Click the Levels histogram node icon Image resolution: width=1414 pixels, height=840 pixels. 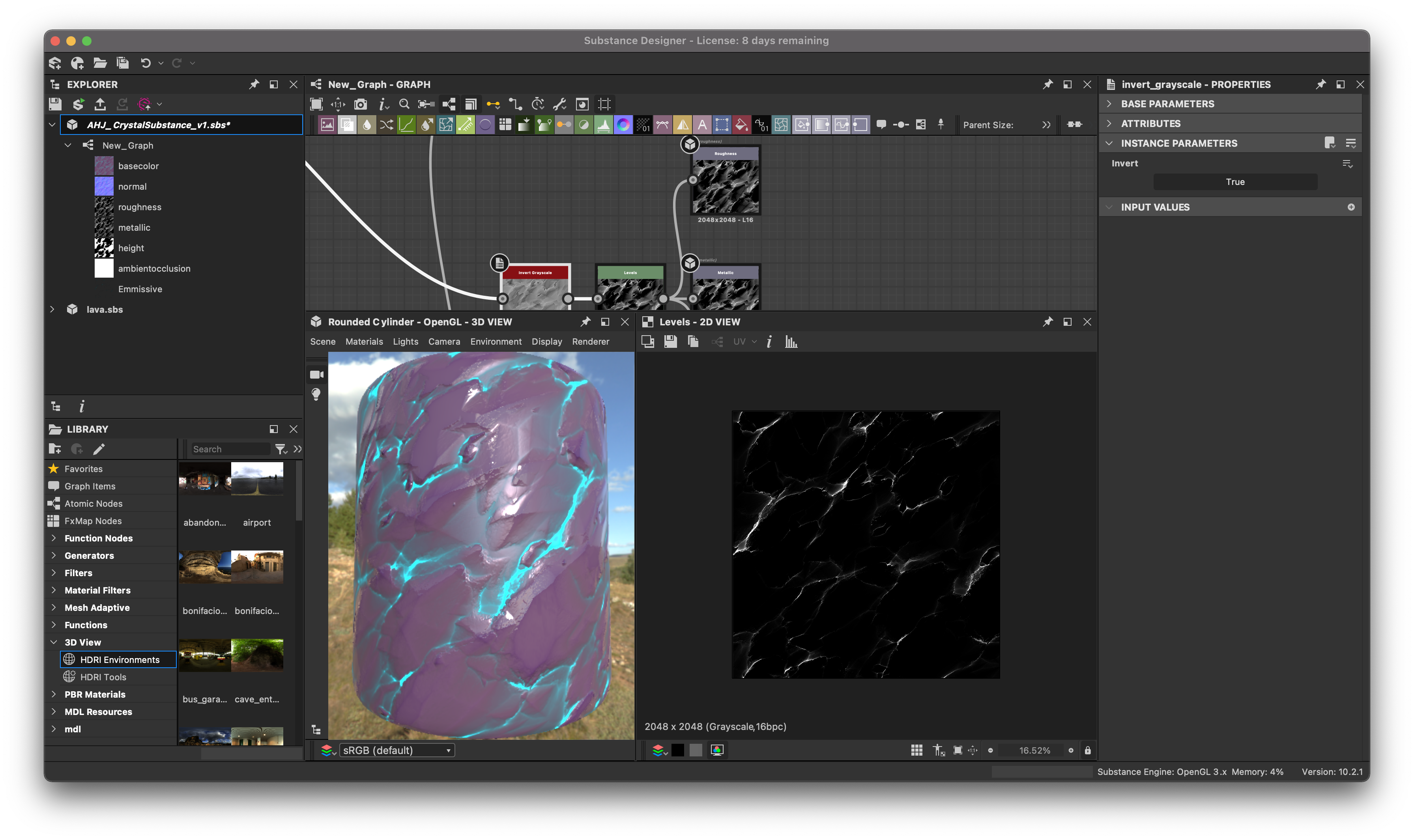(x=604, y=125)
